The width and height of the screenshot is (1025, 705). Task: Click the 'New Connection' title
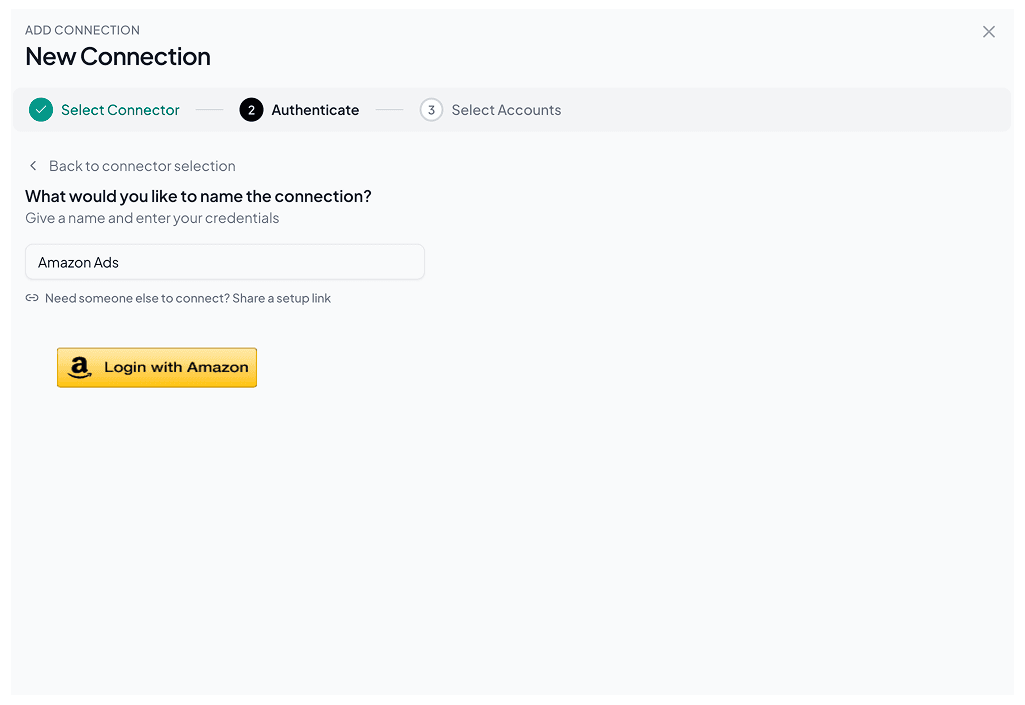[118, 57]
